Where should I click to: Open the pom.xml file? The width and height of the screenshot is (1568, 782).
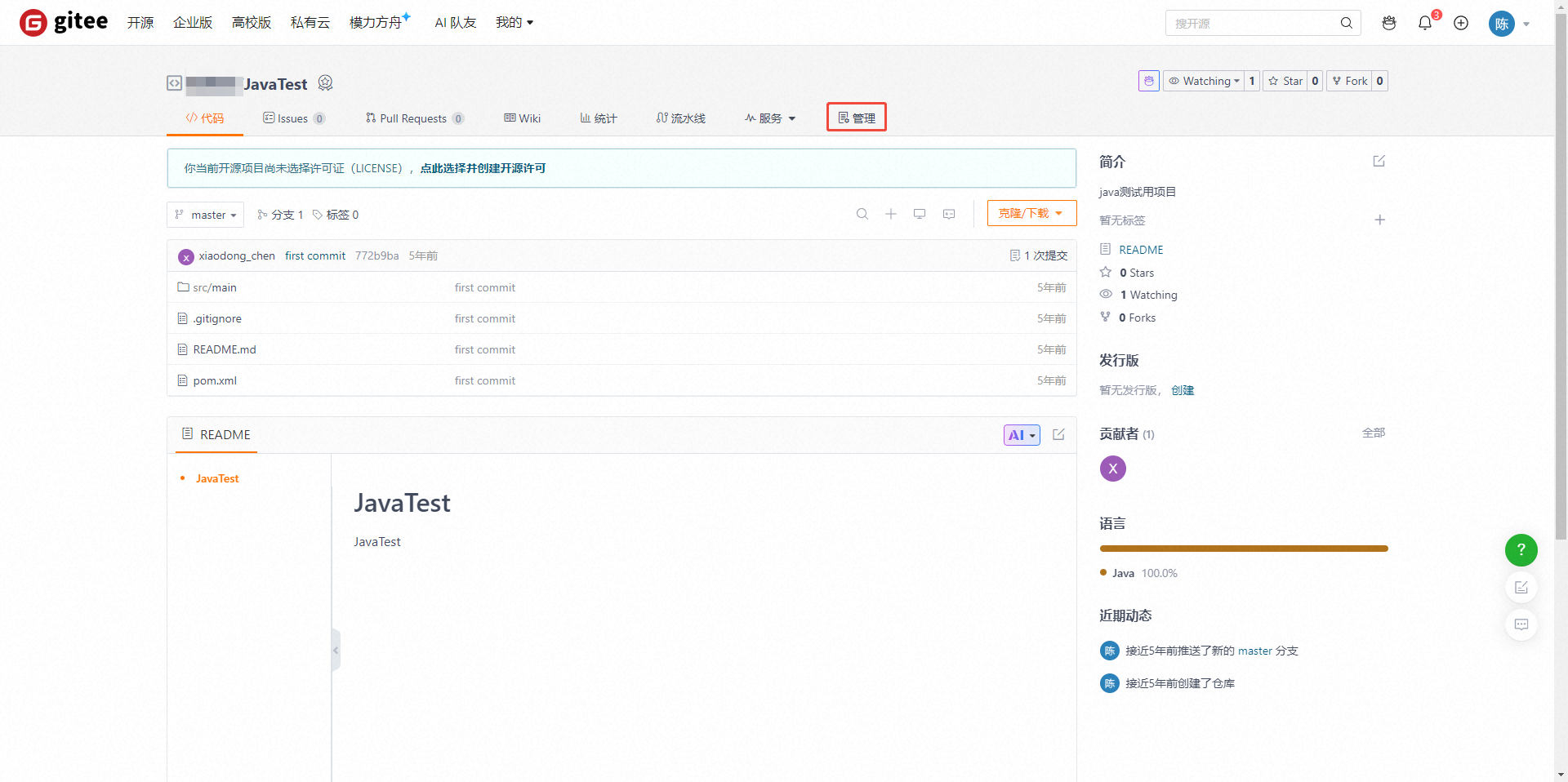[215, 380]
